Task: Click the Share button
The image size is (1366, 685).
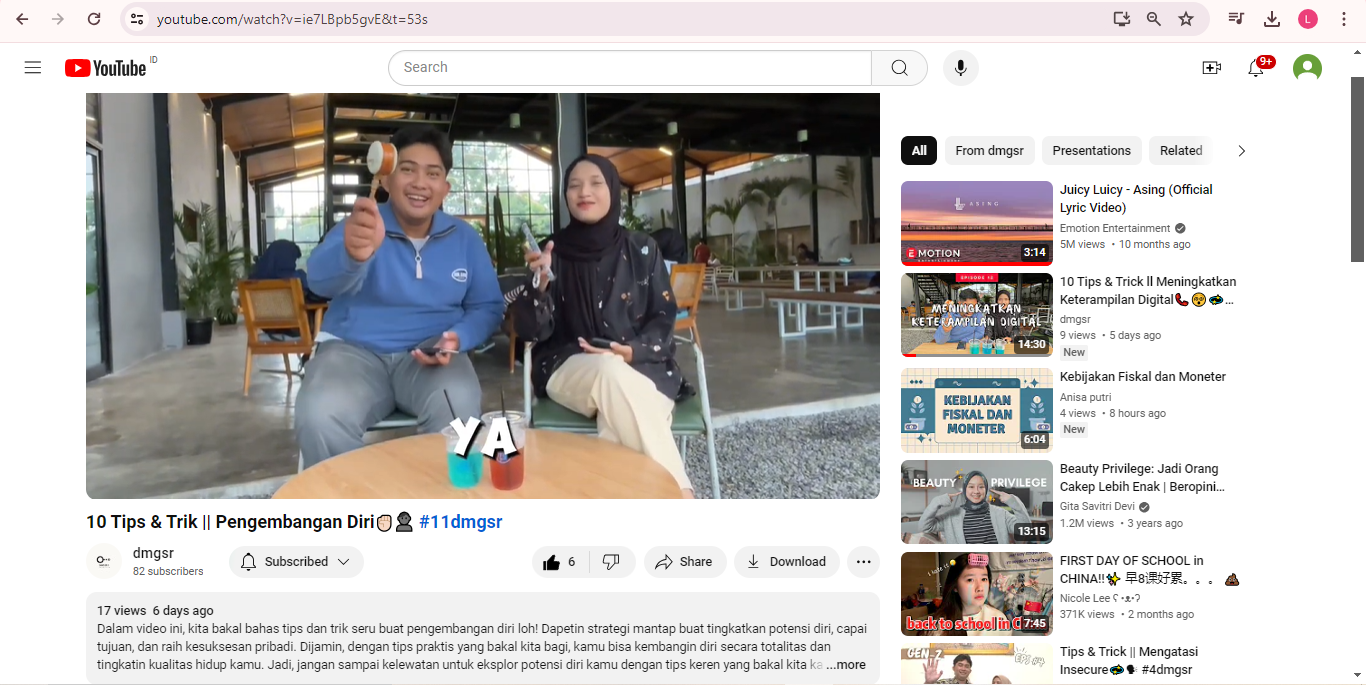Action: pos(684,562)
